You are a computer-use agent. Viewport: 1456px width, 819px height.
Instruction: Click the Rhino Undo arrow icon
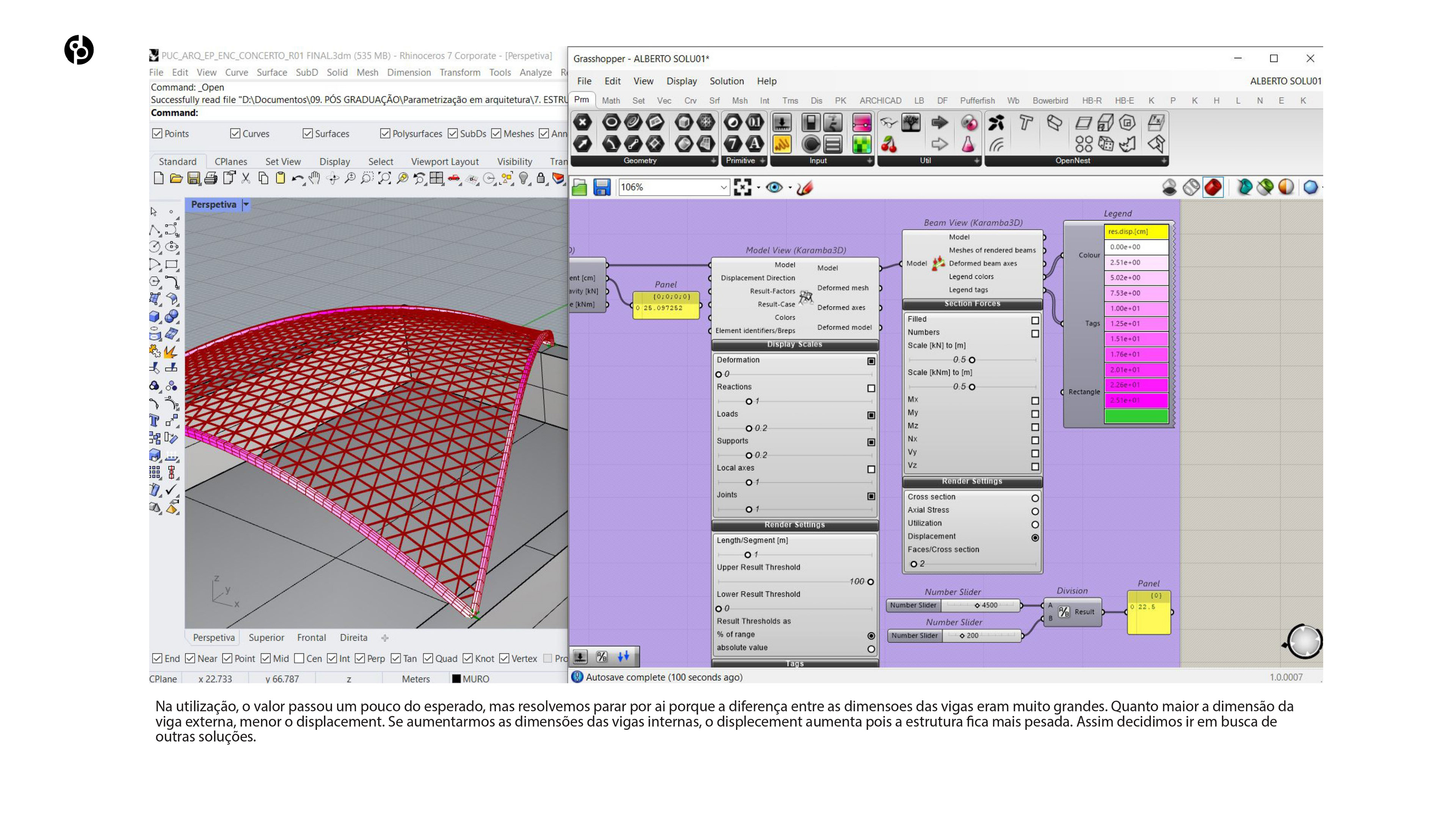(297, 179)
